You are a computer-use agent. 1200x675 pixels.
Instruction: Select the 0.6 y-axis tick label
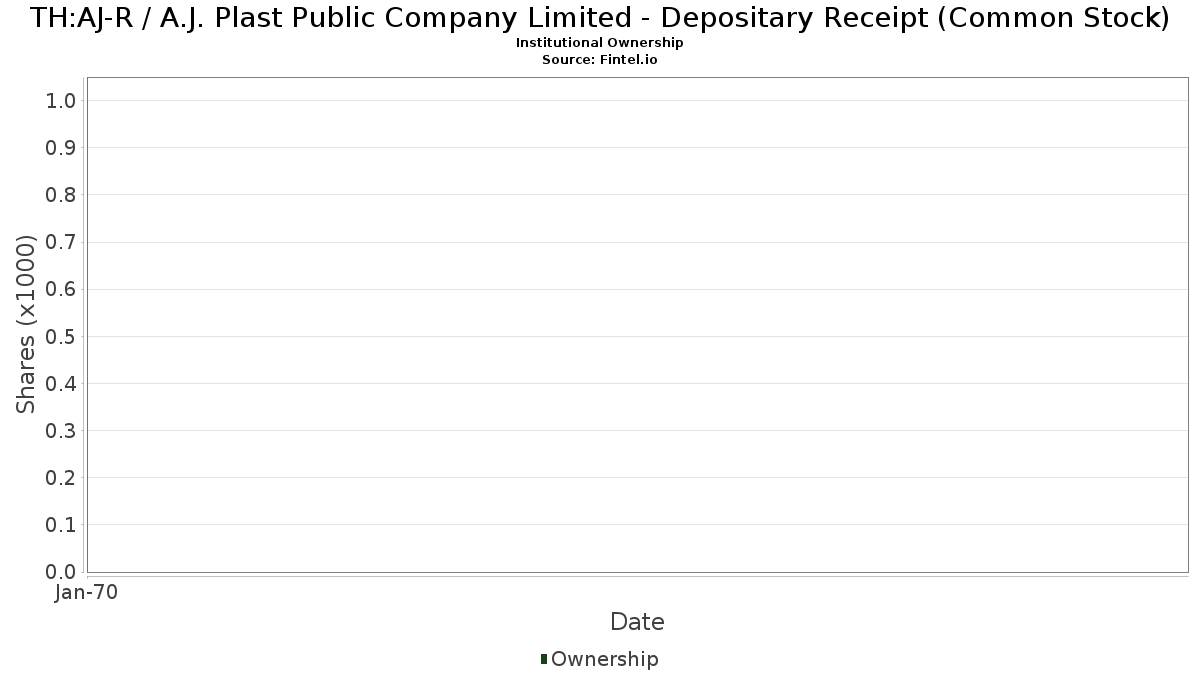click(x=61, y=289)
